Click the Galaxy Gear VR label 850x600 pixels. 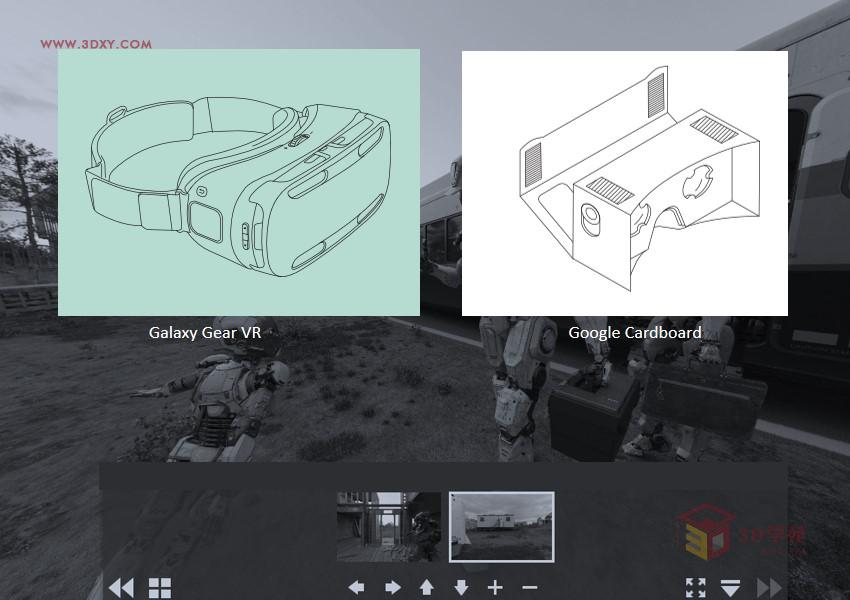coord(205,332)
